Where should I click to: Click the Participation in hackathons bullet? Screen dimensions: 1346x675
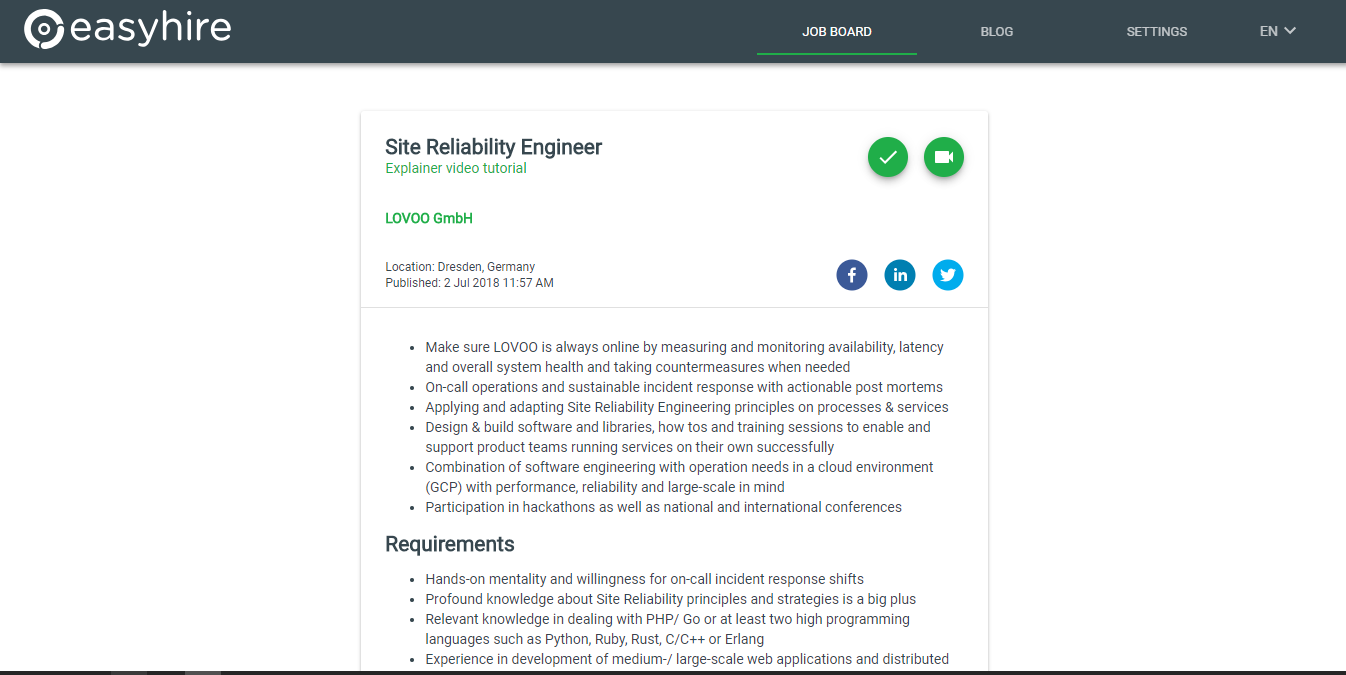pos(663,507)
